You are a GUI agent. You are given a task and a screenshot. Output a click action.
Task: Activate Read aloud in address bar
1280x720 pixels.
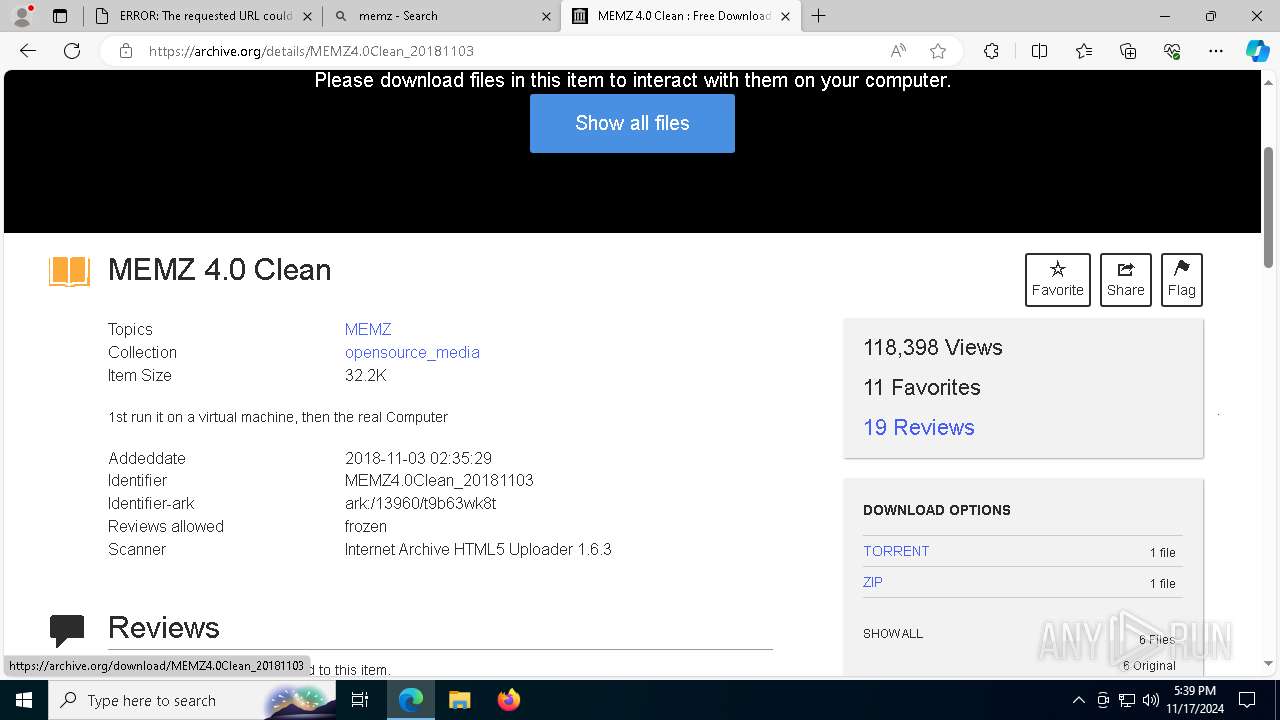click(x=898, y=51)
